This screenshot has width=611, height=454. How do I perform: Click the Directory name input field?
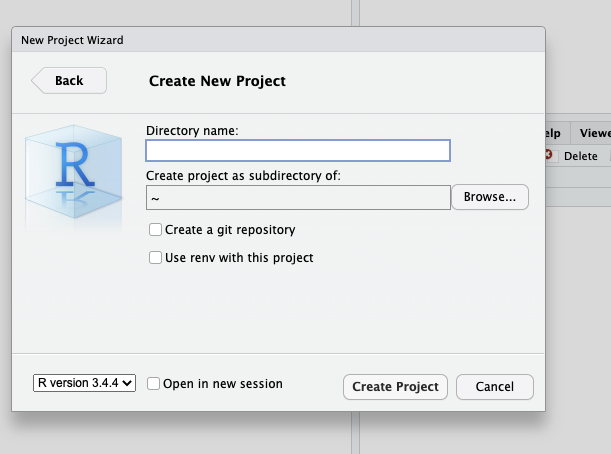click(298, 150)
